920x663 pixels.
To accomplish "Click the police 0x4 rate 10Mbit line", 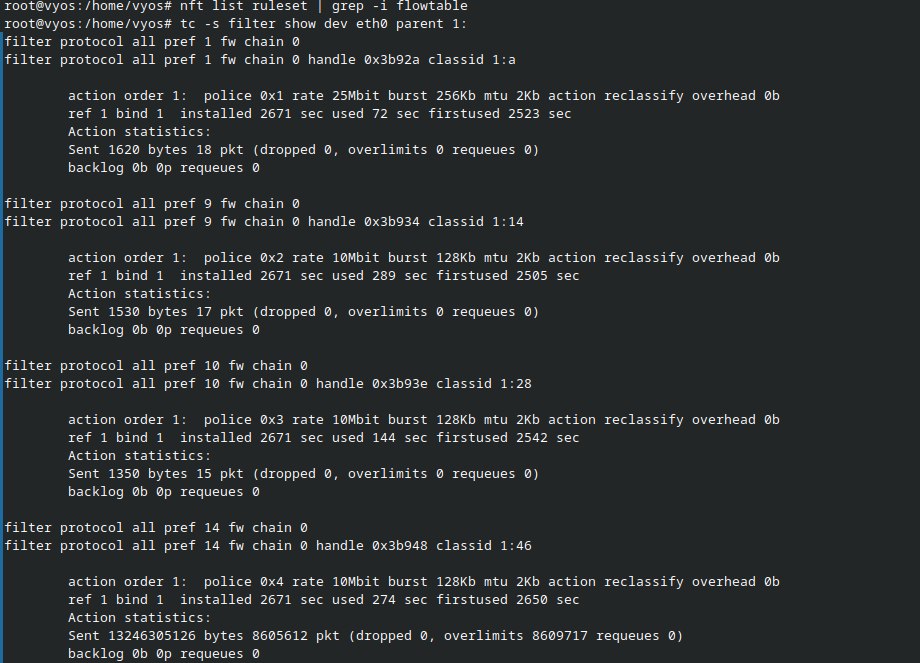I will 423,582.
